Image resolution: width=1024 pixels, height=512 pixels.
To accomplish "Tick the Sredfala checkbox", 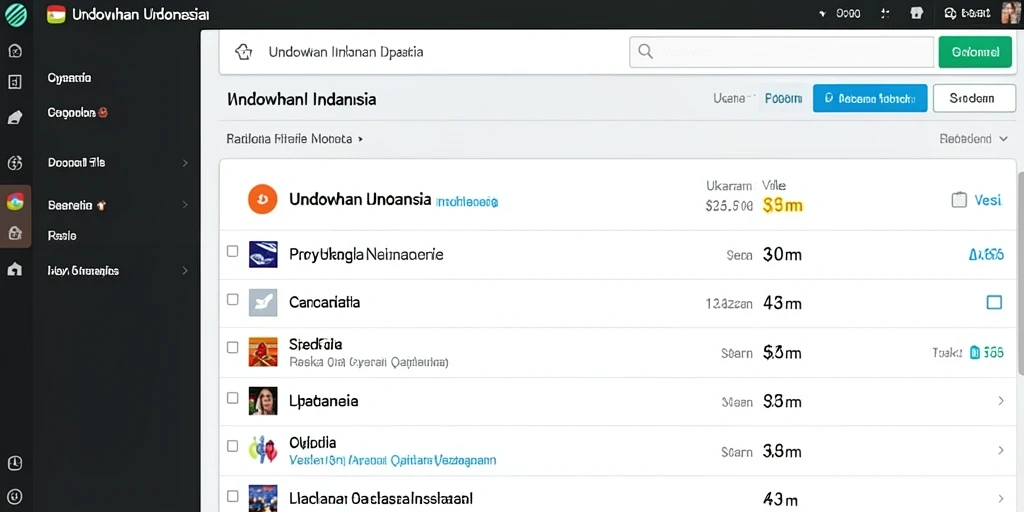I will pyautogui.click(x=232, y=347).
